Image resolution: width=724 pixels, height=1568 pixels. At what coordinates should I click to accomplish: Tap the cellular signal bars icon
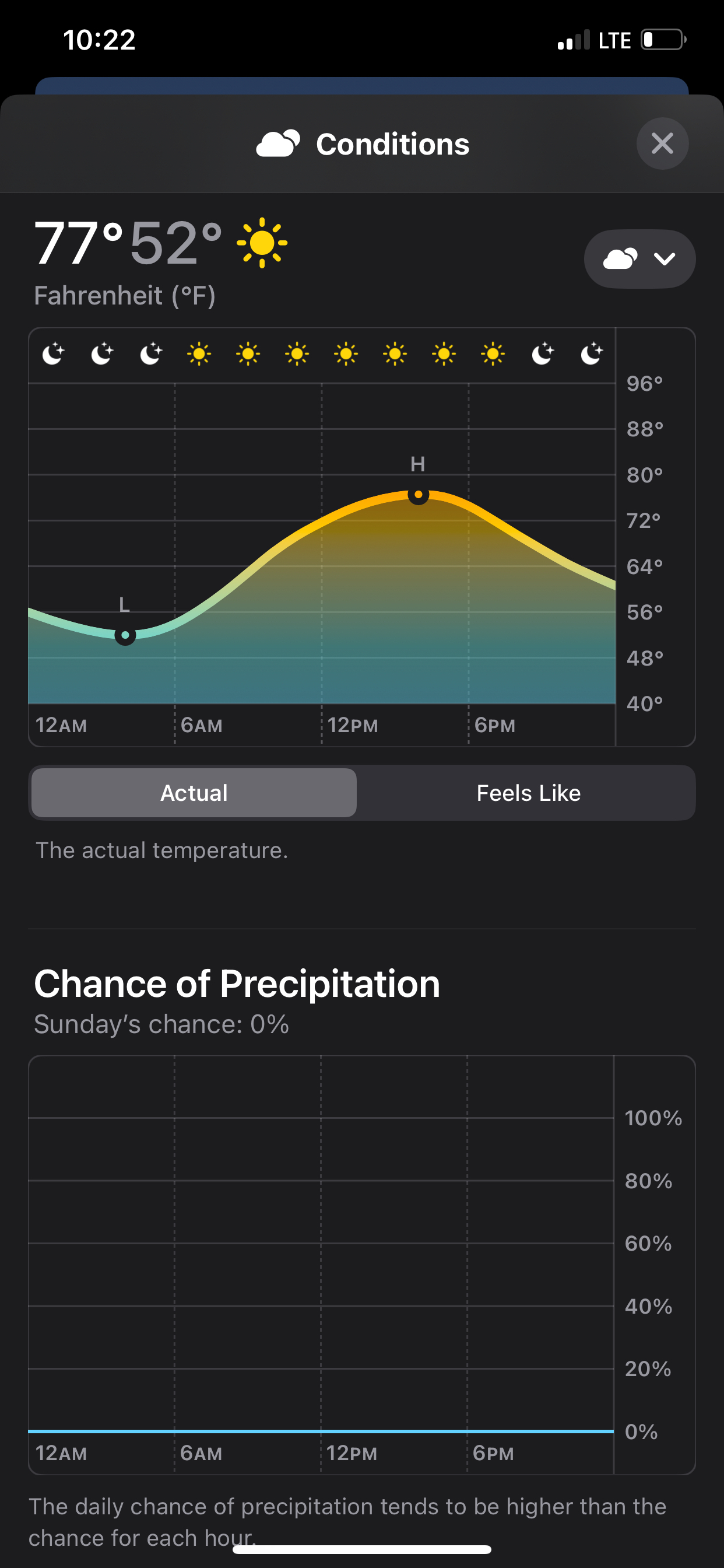574,40
